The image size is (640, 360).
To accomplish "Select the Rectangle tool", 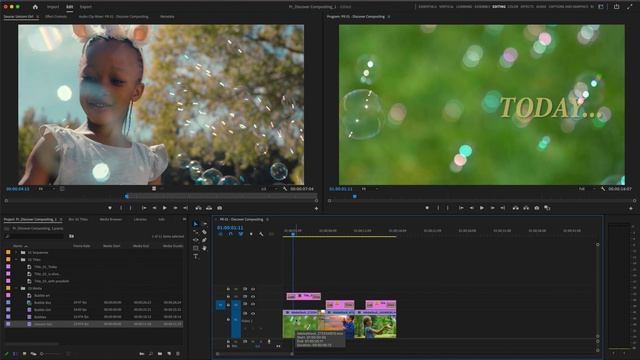I will [x=196, y=248].
